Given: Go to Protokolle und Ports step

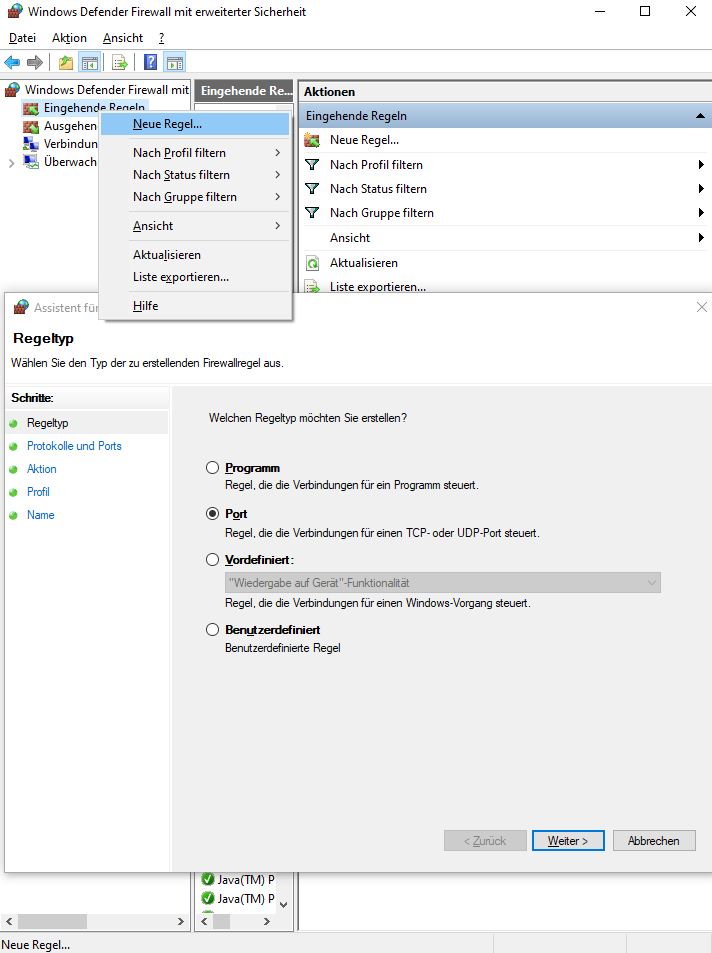Looking at the screenshot, I should 74,446.
